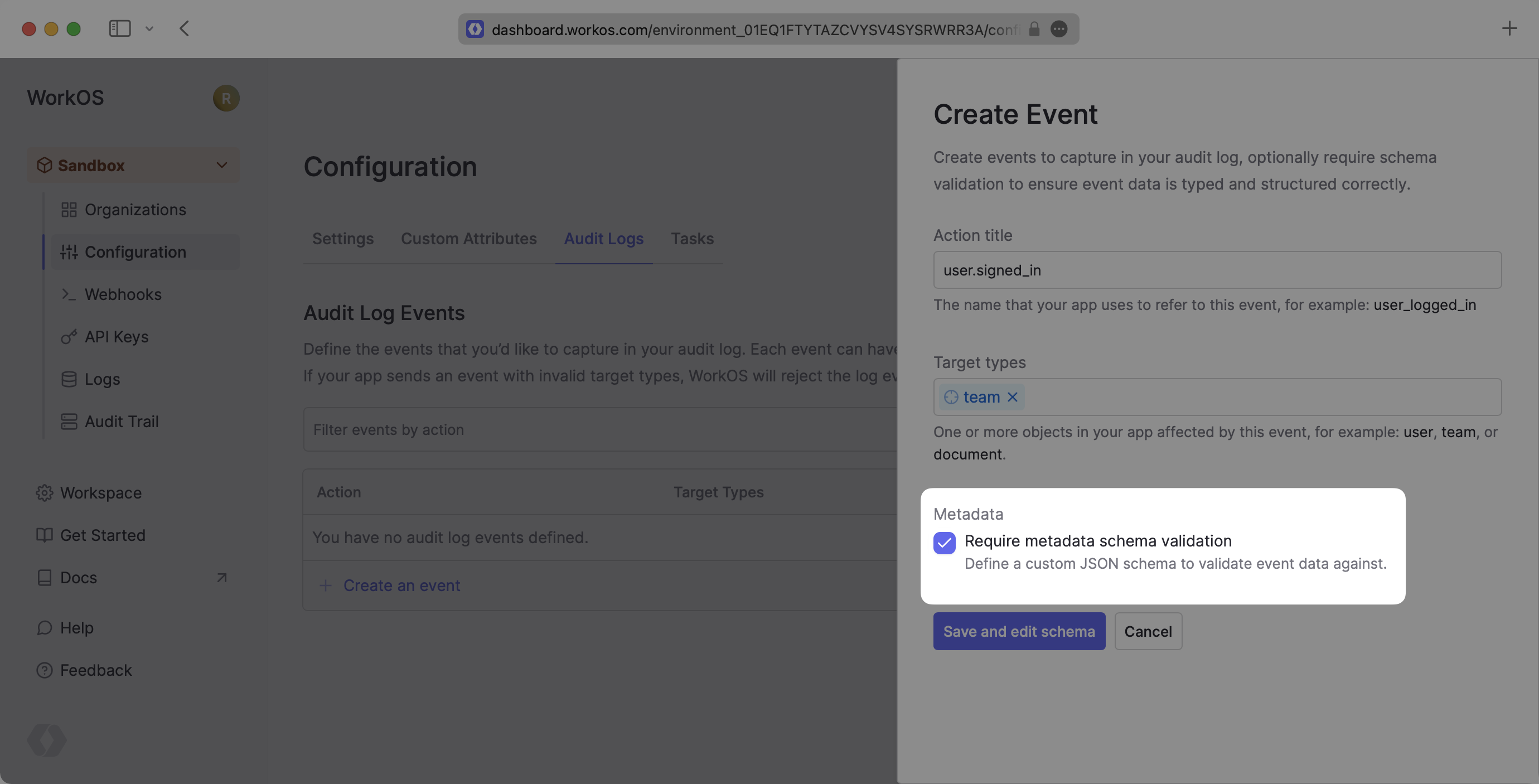Click the browser sidebar toggle icon

tap(119, 28)
